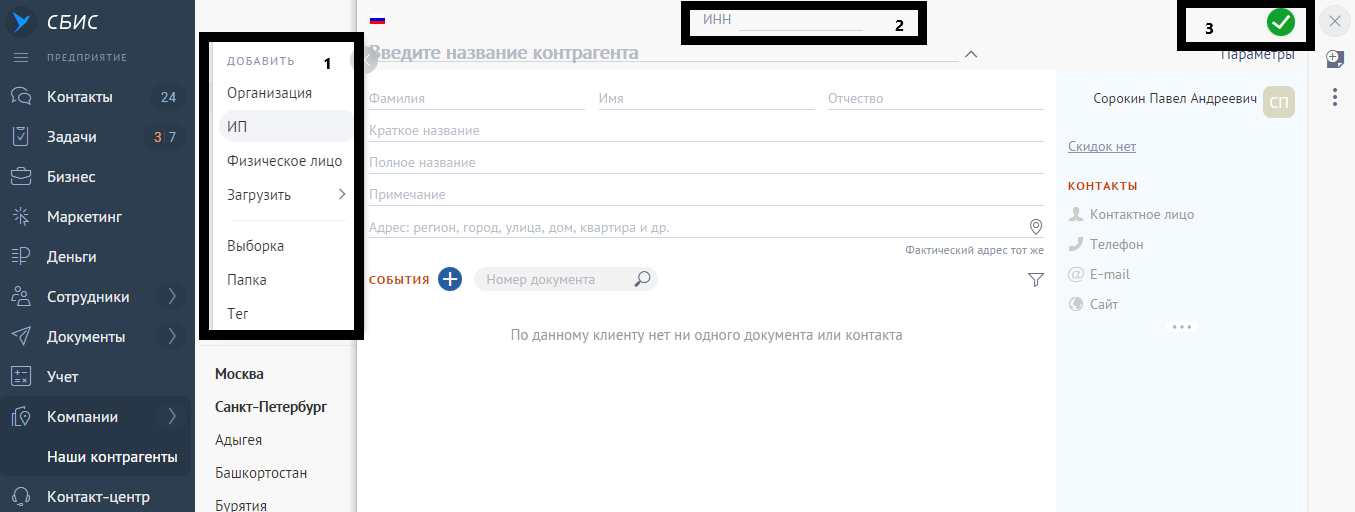The width and height of the screenshot is (1355, 512).
Task: Choose Организация in the add menu
Action: [270, 93]
